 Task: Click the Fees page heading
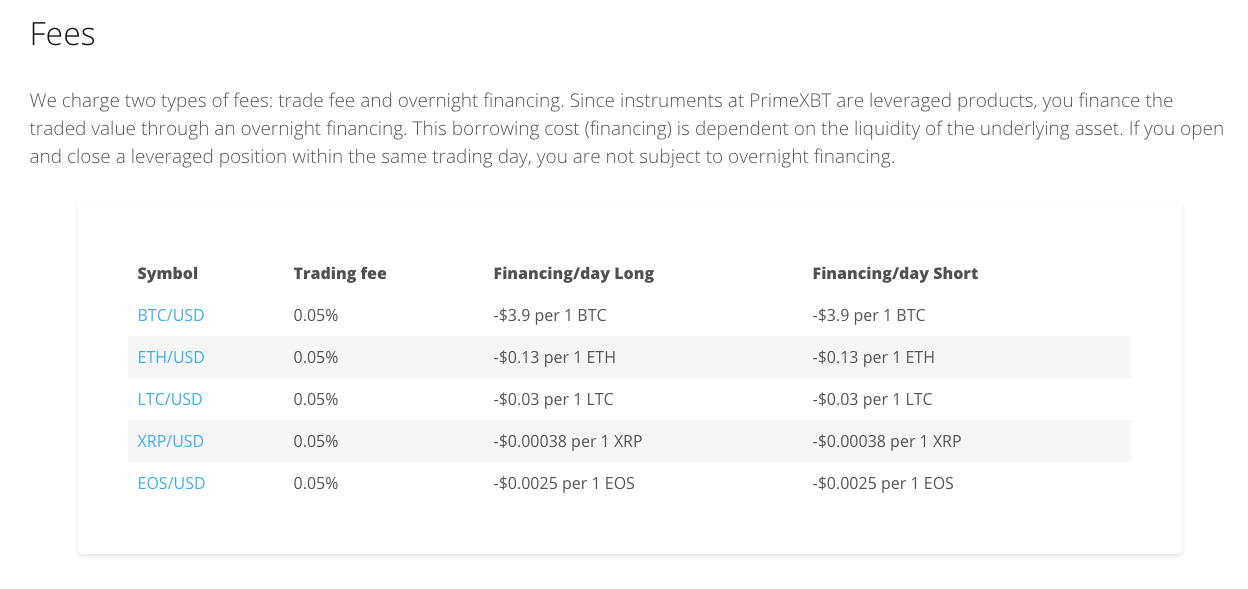click(x=62, y=34)
